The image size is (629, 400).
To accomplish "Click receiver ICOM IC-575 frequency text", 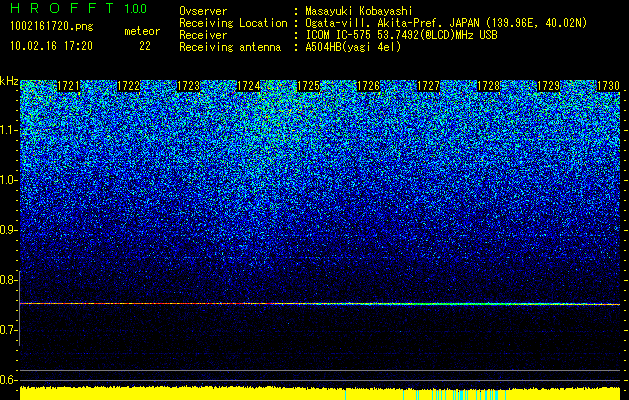I will (x=401, y=35).
